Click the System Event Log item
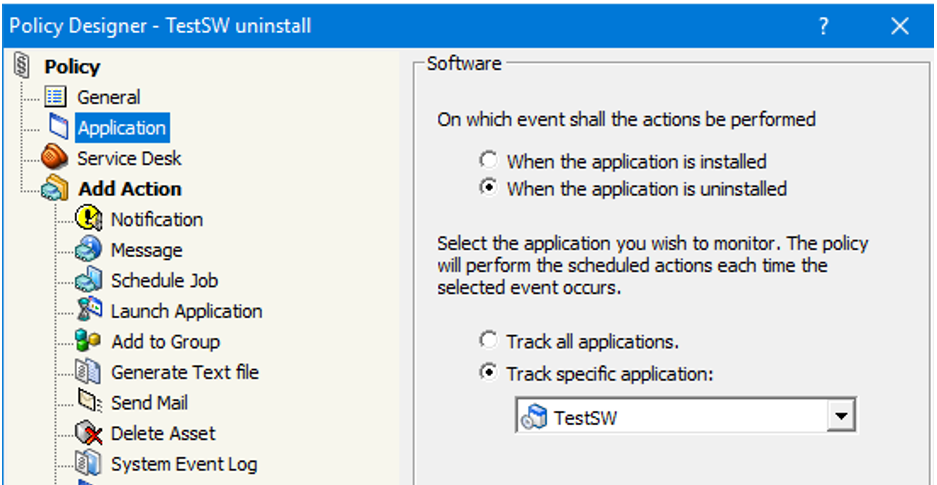 183,464
